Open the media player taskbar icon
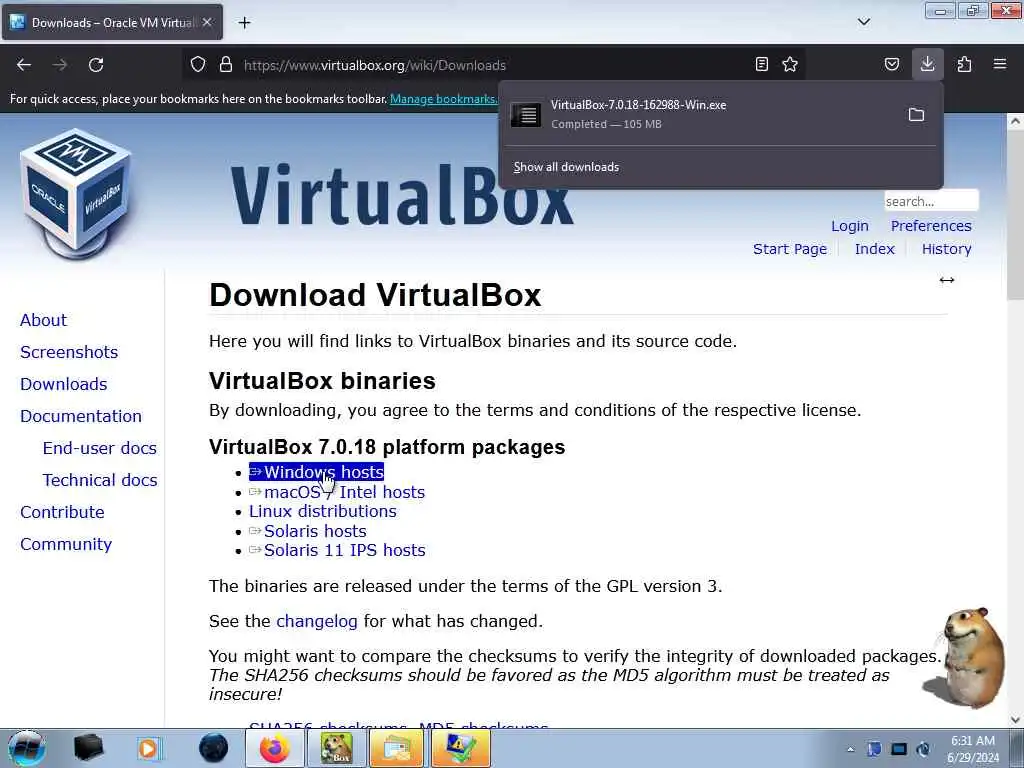 [149, 748]
